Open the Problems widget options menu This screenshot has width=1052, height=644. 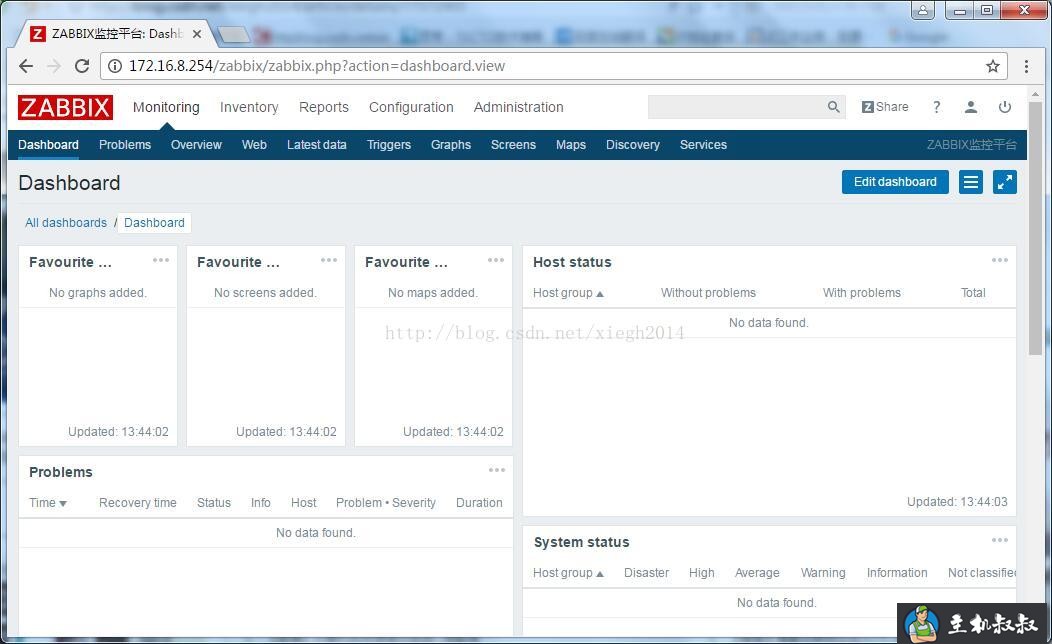(x=496, y=470)
